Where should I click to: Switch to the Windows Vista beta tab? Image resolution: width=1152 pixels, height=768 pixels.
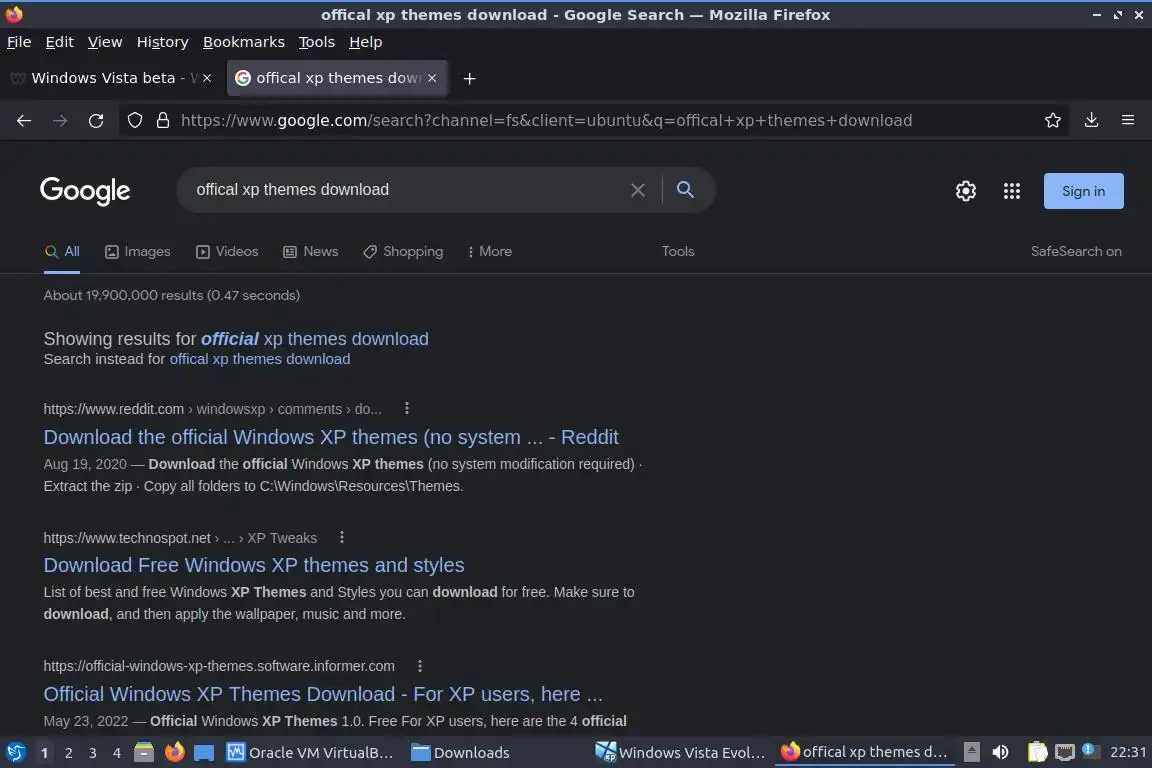point(110,78)
